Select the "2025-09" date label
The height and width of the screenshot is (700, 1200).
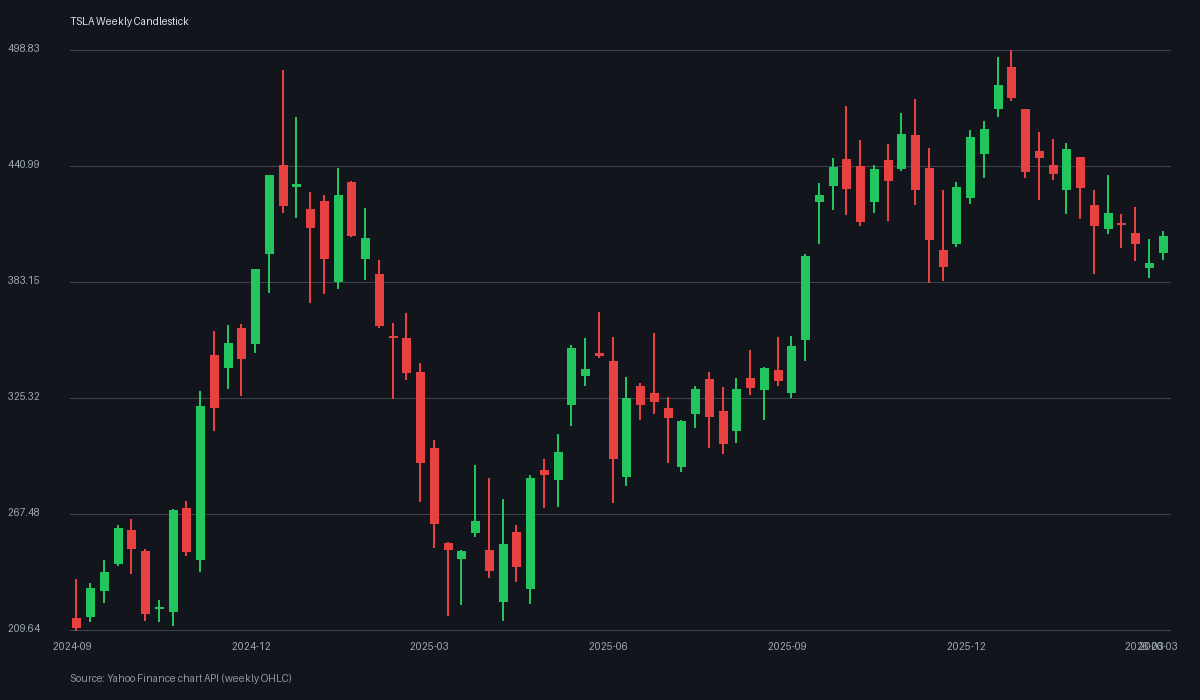pyautogui.click(x=785, y=646)
